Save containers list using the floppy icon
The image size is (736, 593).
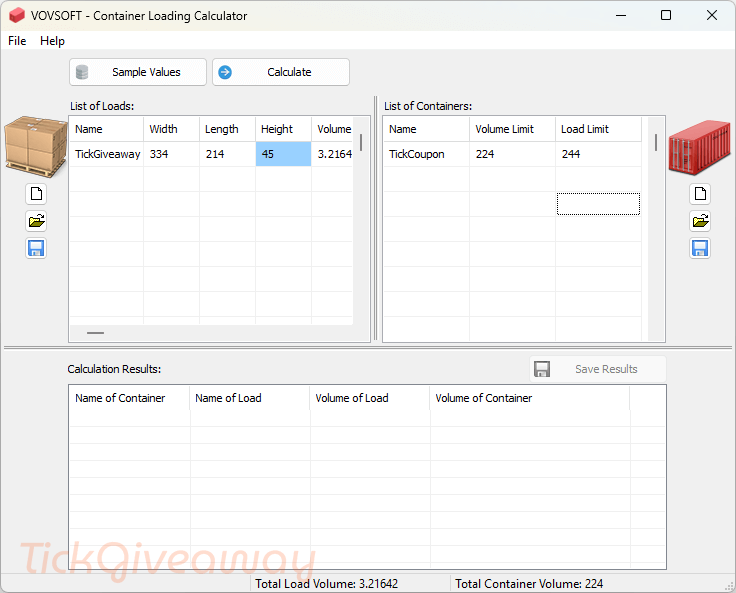(700, 248)
